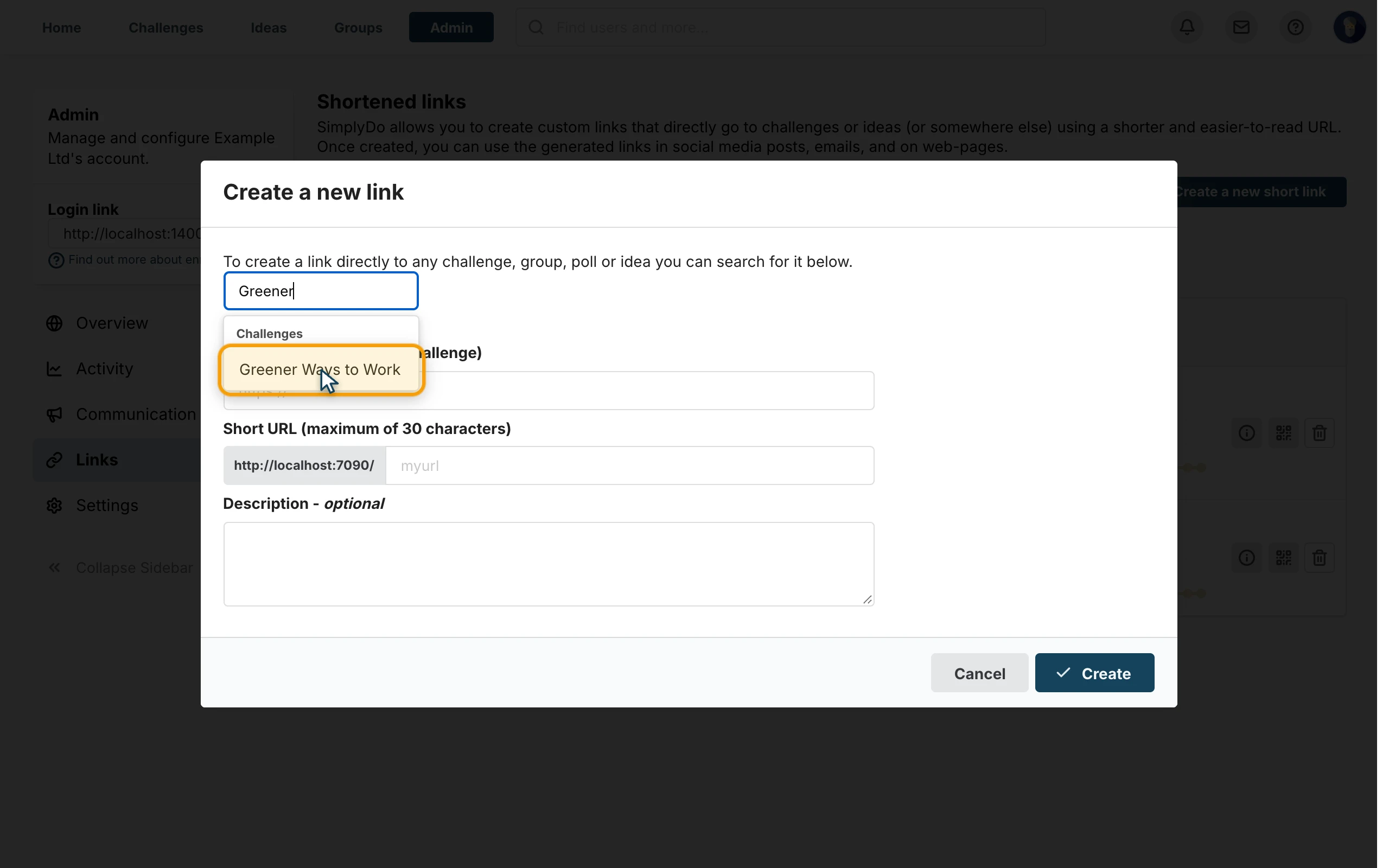
Task: Open Overview in the sidebar
Action: pyautogui.click(x=112, y=323)
